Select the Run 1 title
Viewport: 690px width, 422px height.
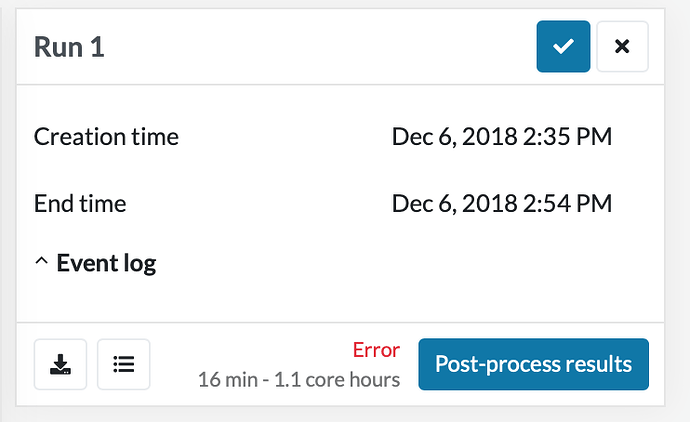[69, 47]
